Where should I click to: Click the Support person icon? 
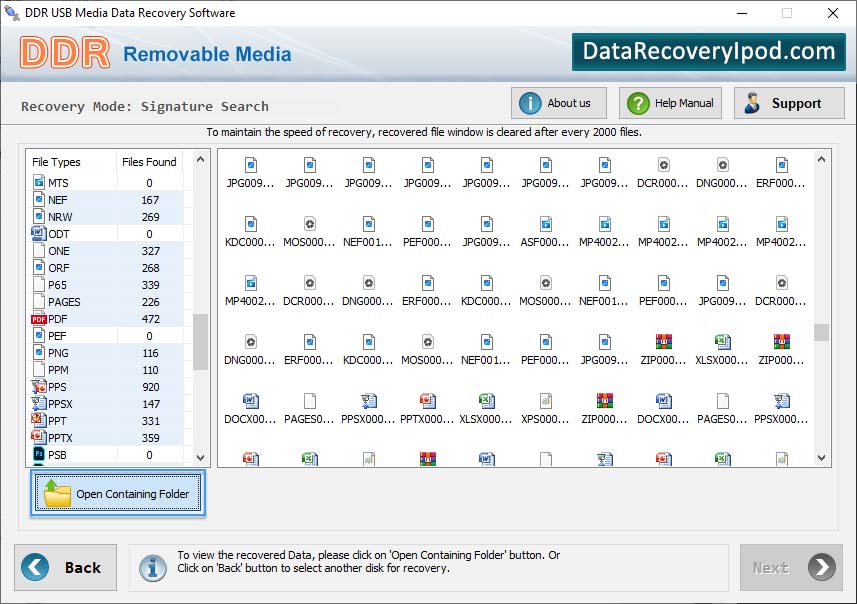[752, 103]
